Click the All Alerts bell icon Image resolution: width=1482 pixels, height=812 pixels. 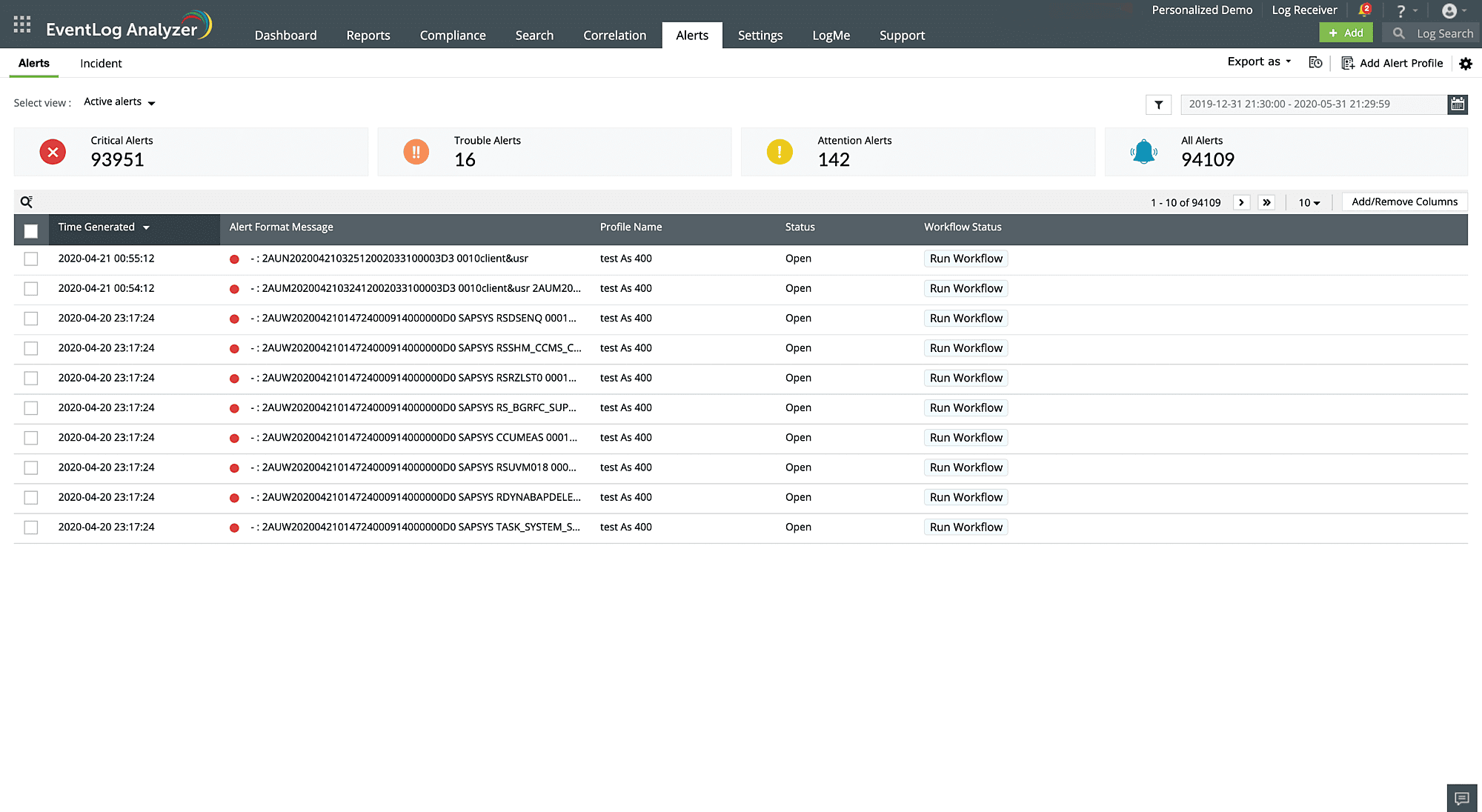[x=1143, y=151]
